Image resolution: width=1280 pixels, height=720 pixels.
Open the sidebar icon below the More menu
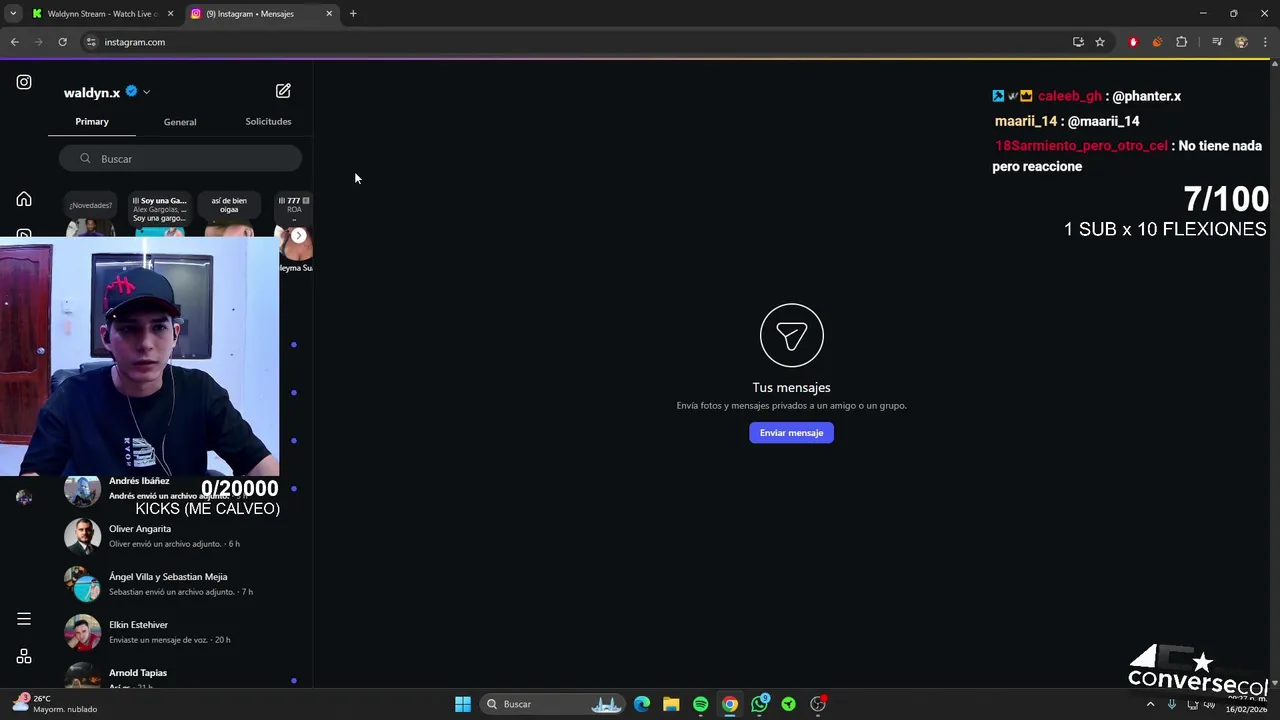click(x=24, y=657)
